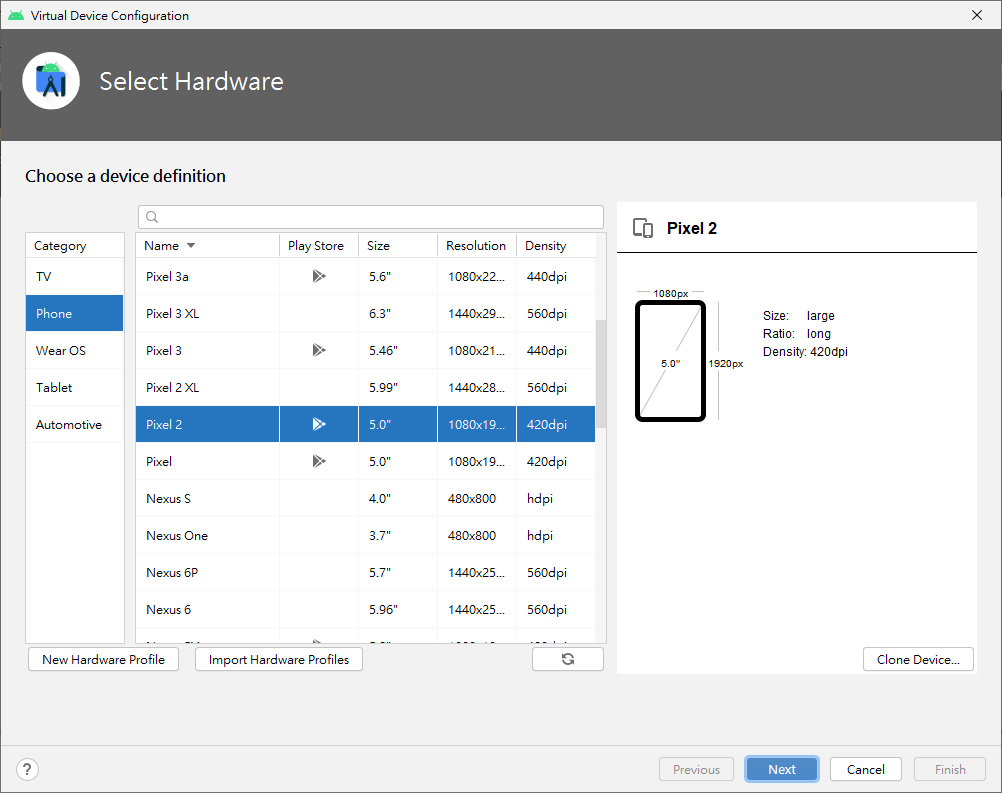Click the Play Store icon in the Pixel row
Image resolution: width=1002 pixels, height=793 pixels.
pyautogui.click(x=319, y=461)
